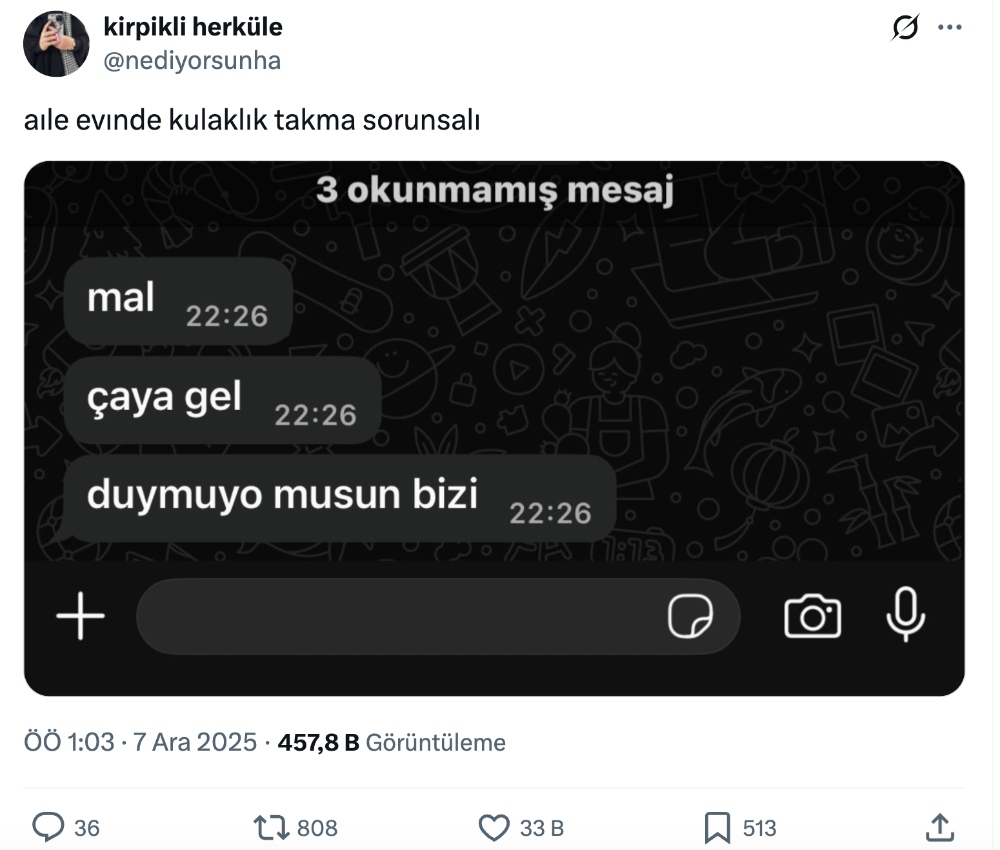This screenshot has width=1000, height=850.
Task: Click the share upload icon
Action: tap(939, 827)
